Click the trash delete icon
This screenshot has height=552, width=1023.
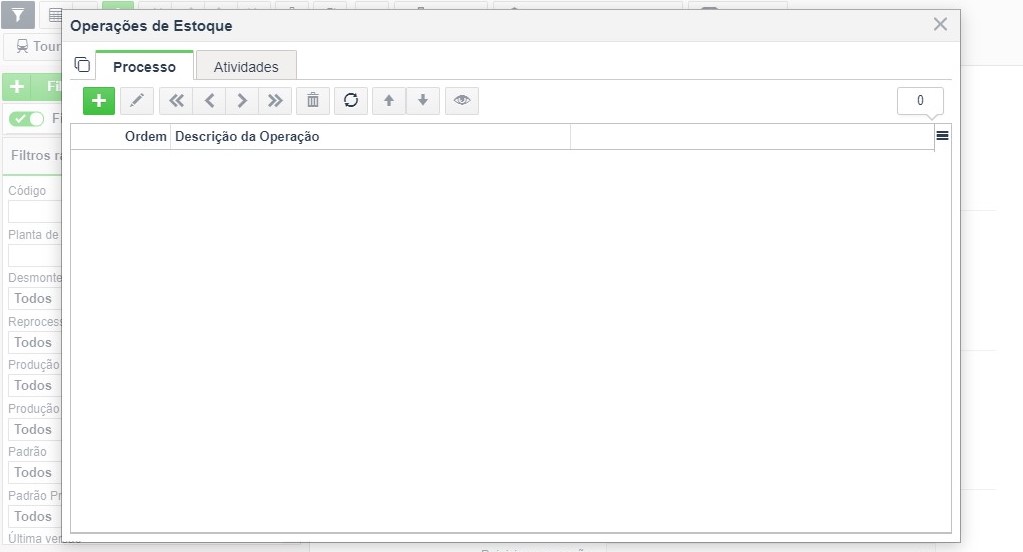pos(313,100)
